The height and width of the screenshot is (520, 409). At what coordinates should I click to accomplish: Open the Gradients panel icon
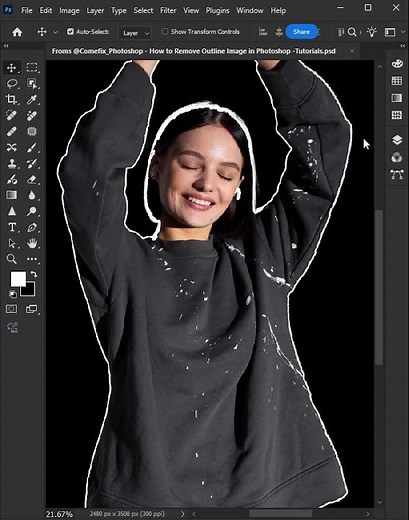(x=397, y=98)
